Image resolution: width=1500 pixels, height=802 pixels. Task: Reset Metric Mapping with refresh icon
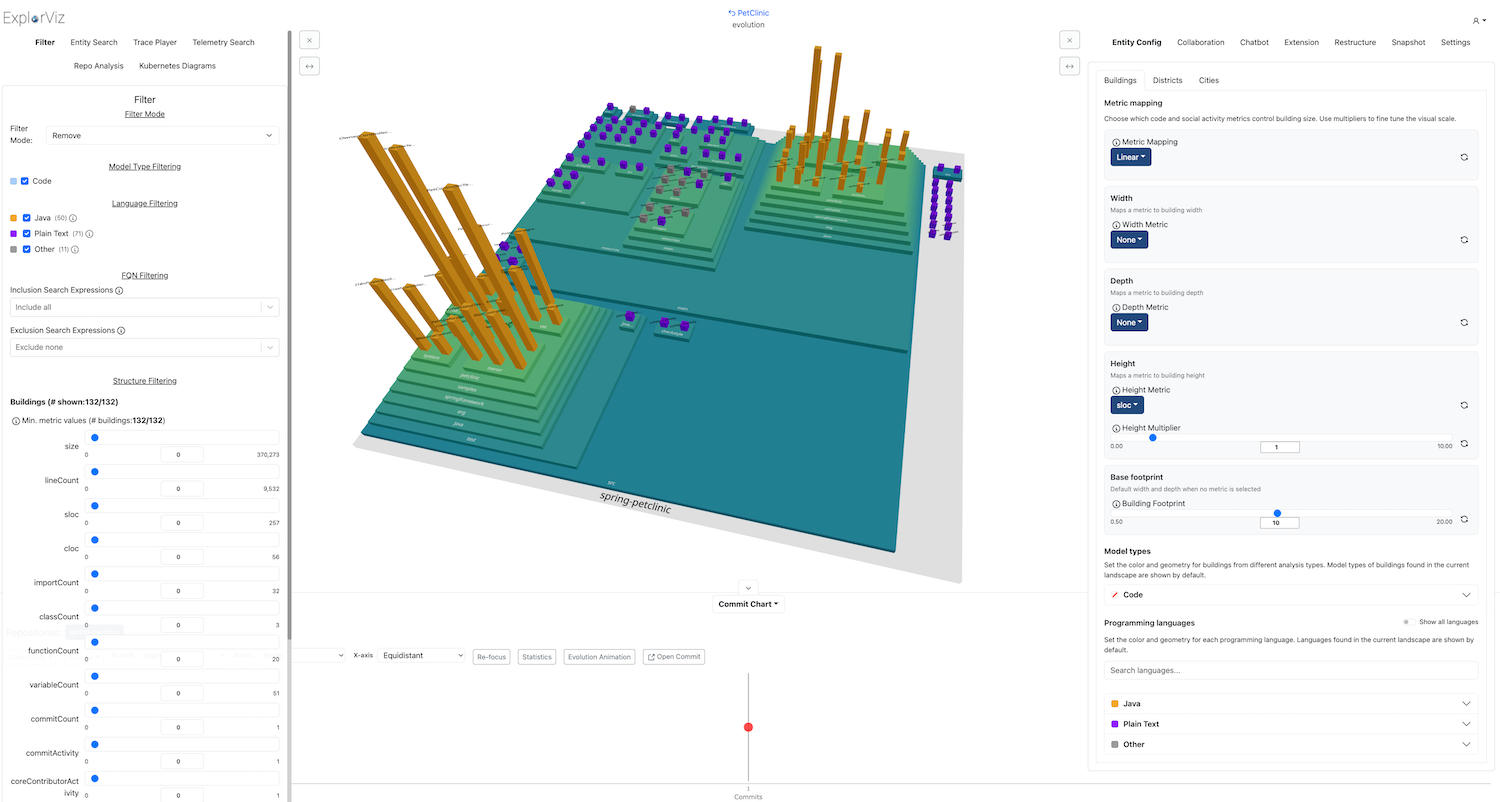(x=1464, y=157)
